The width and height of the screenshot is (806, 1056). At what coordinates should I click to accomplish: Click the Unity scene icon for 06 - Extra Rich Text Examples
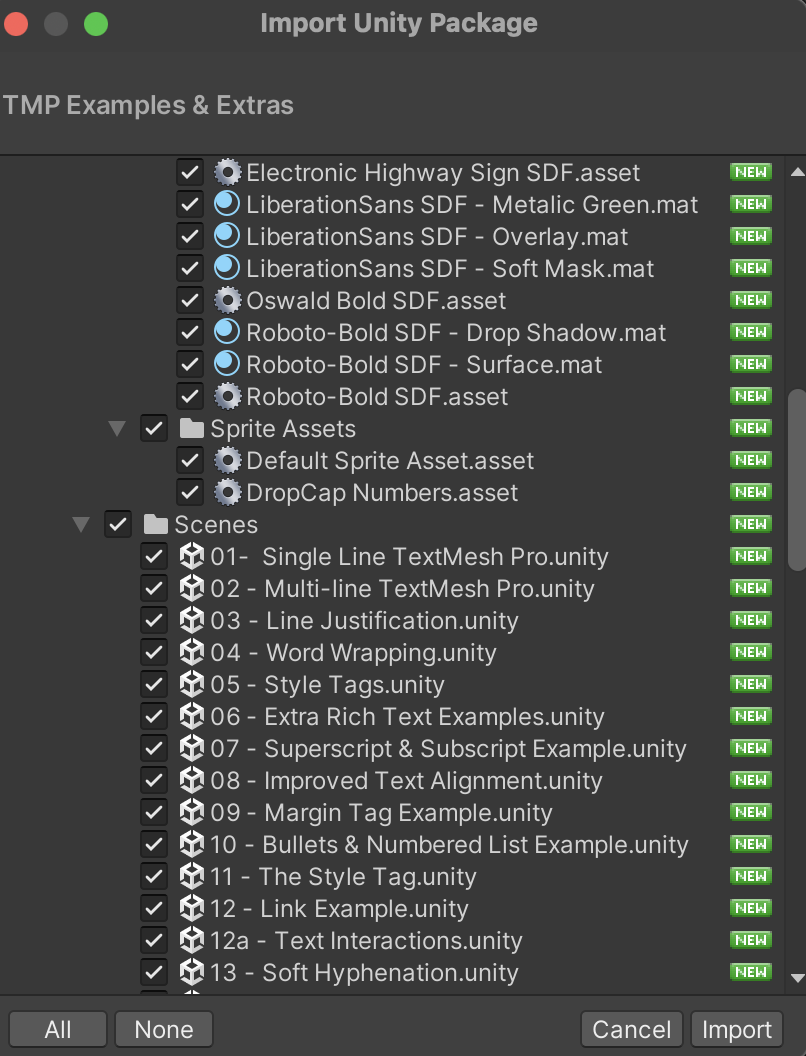[192, 717]
